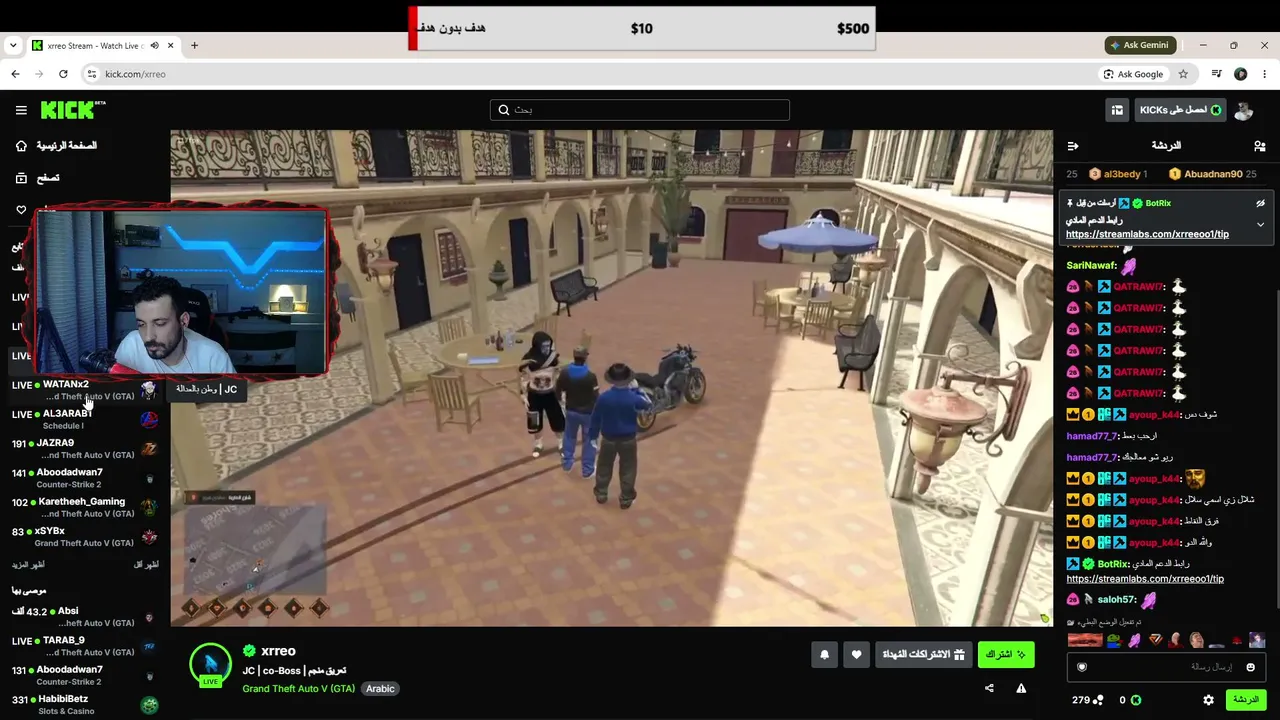1280x720 pixels.
Task: Open Absi recommended channel
Action: 85,616
